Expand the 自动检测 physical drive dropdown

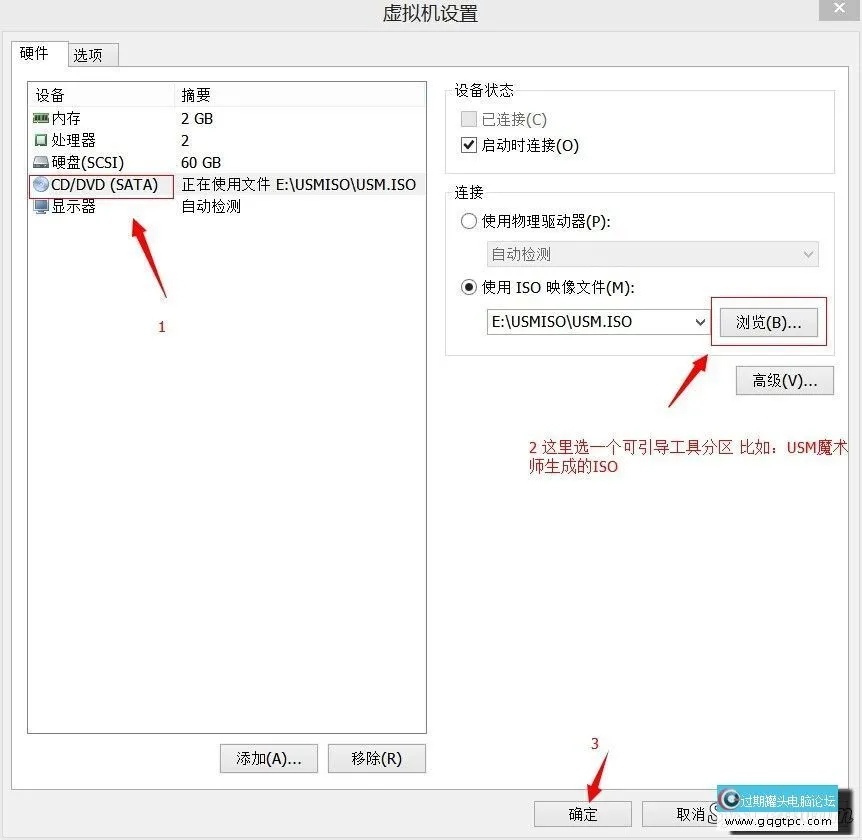pyautogui.click(x=807, y=254)
